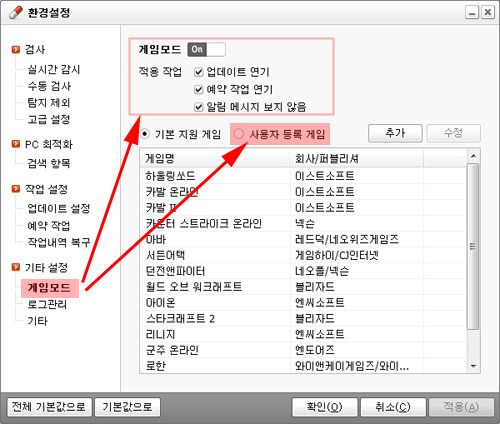The image size is (500, 424).
Task: Select the 군주 온라인 row
Action: [303, 350]
